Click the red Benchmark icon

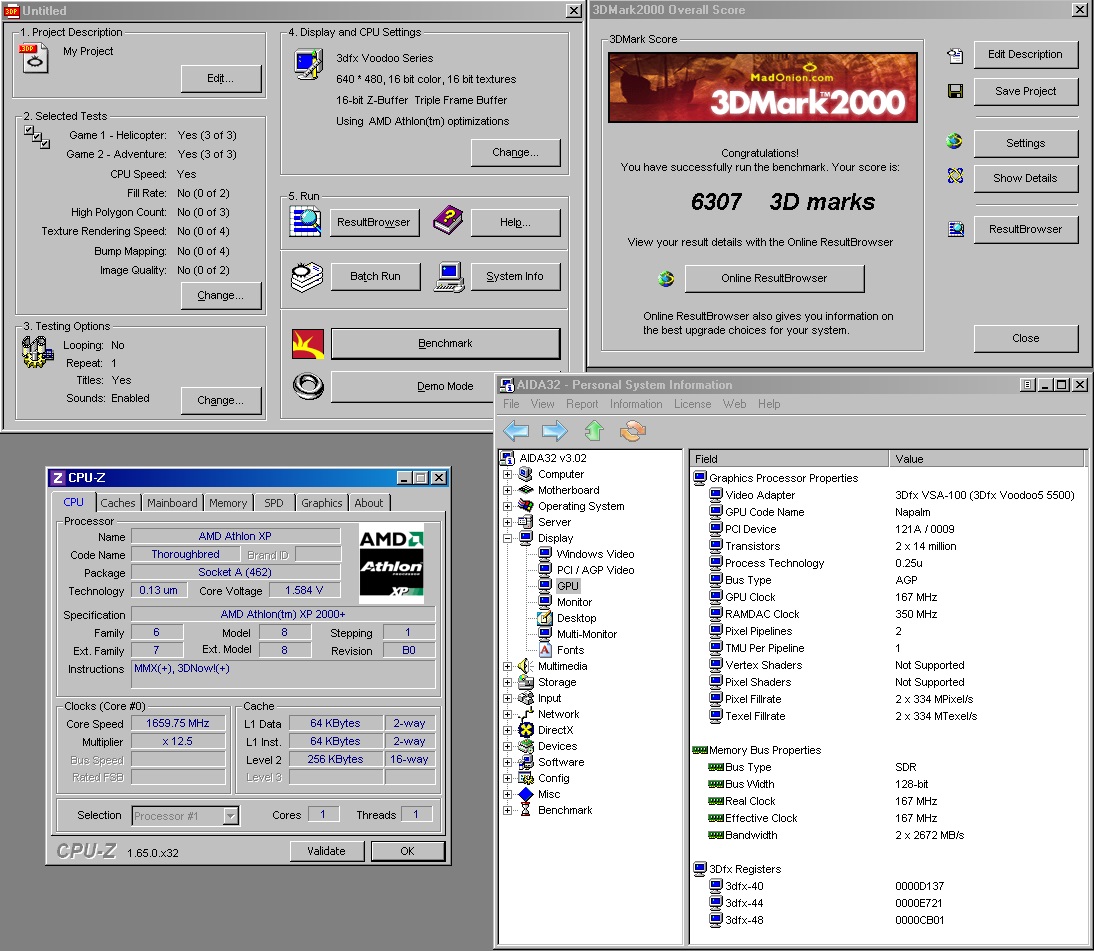click(x=308, y=344)
